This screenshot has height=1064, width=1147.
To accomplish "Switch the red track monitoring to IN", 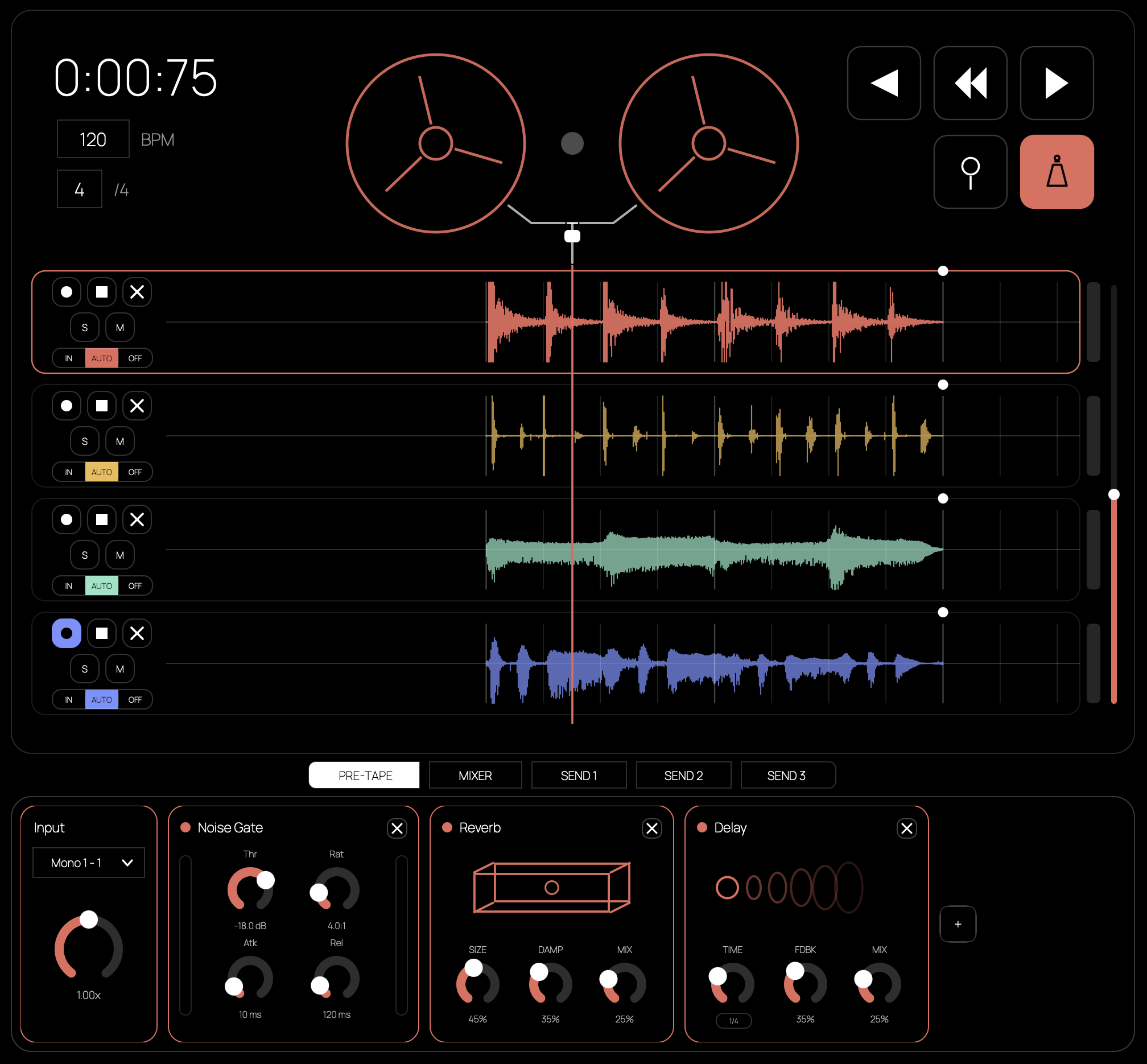I will [x=67, y=357].
